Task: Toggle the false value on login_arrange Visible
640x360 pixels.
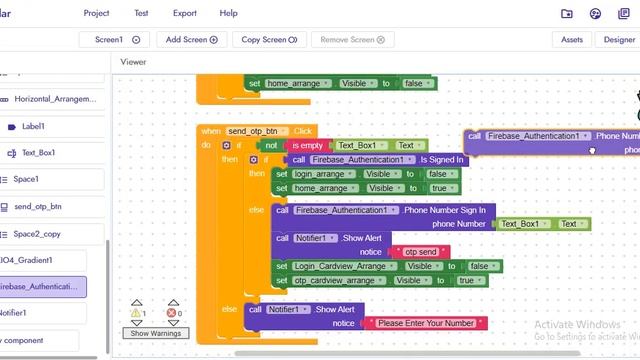Action: [441, 174]
